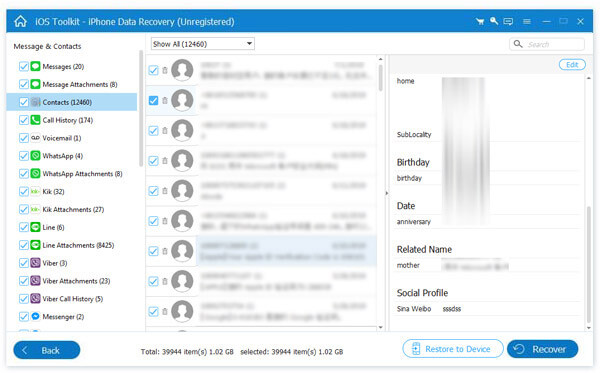Open the feedback chat icon
600x373 pixels.
(x=508, y=21)
